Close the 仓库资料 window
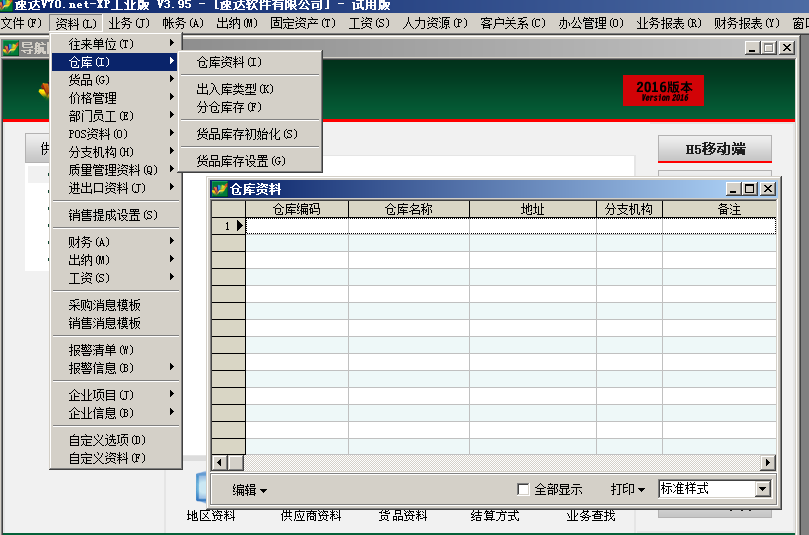Image resolution: width=809 pixels, height=535 pixels. click(768, 189)
